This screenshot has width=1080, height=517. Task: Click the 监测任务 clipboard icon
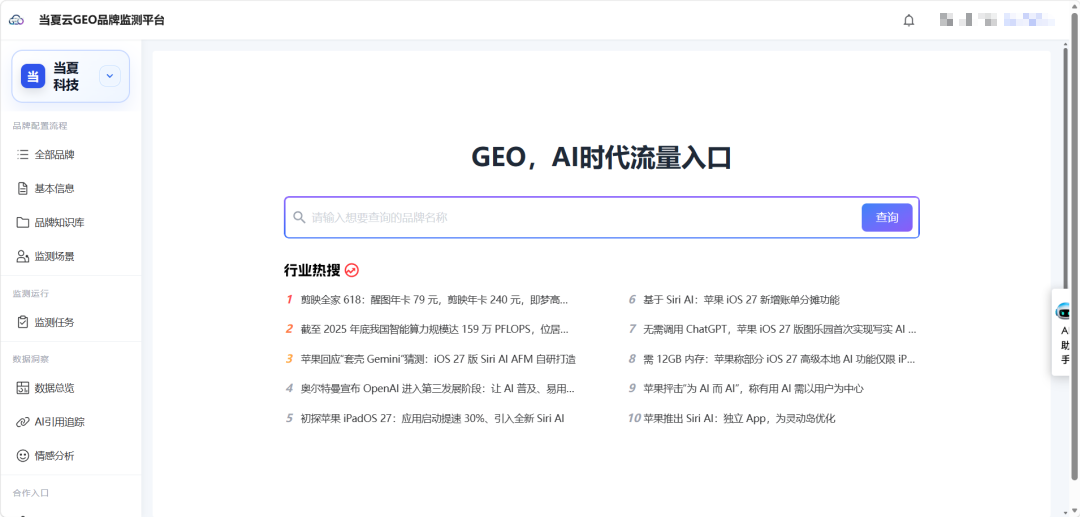23,321
